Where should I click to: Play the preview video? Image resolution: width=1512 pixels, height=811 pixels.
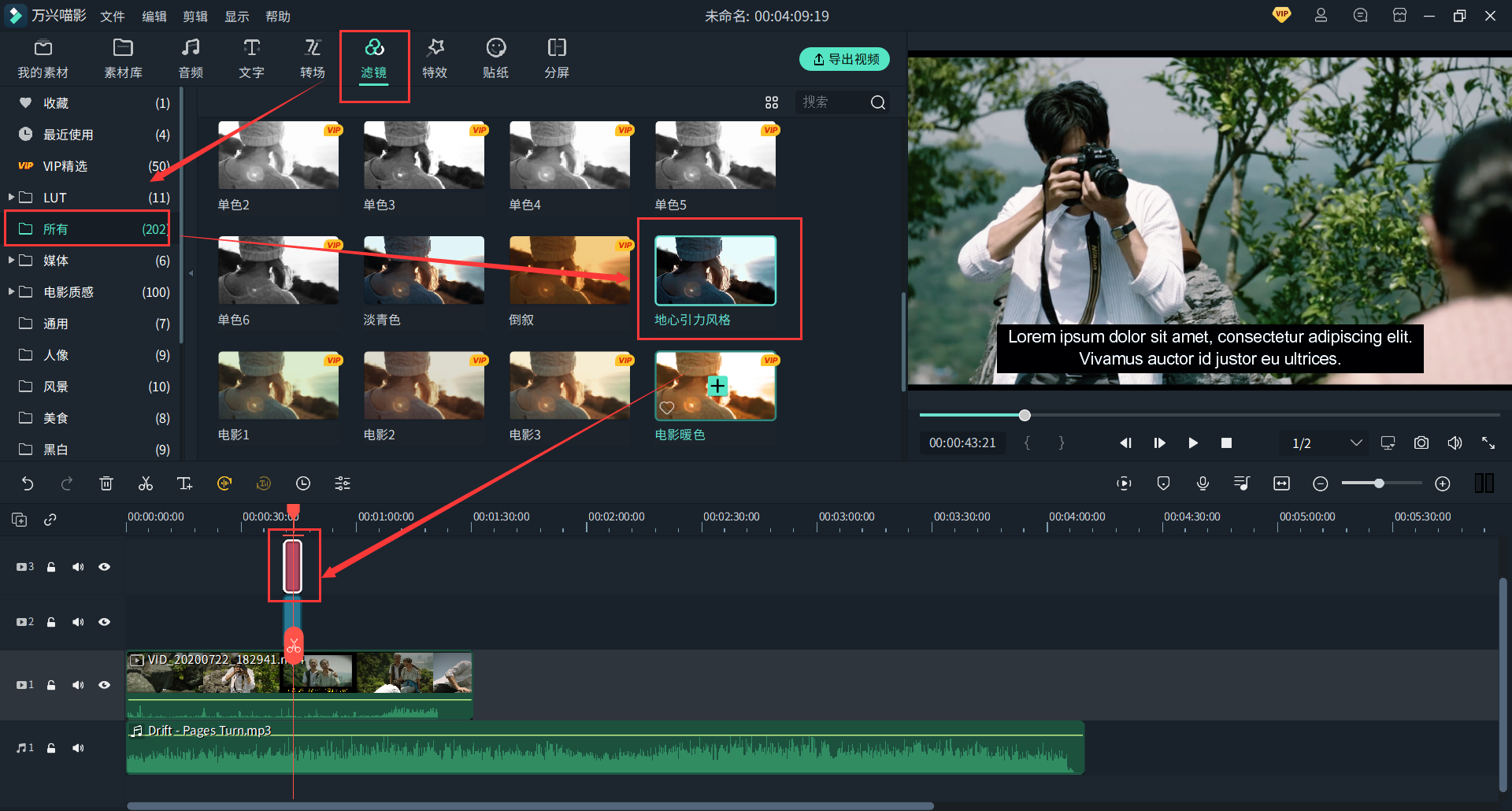[x=1193, y=443]
